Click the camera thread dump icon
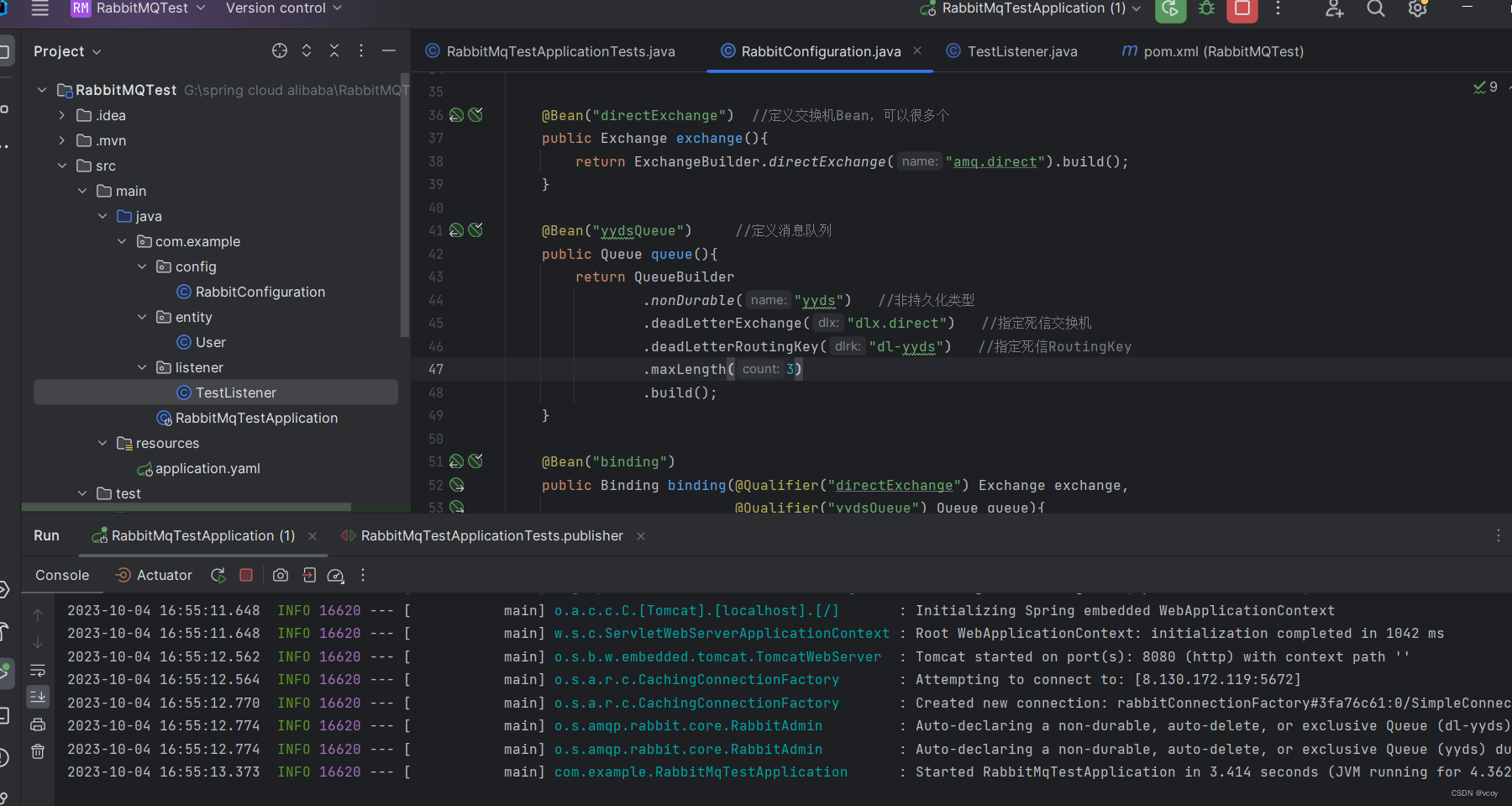This screenshot has width=1512, height=806. 281,575
